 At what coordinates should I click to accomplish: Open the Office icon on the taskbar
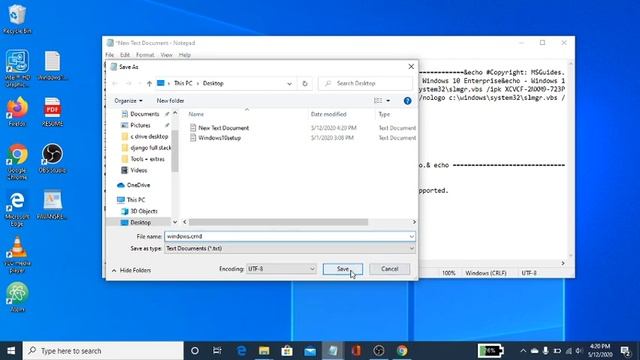(356, 351)
